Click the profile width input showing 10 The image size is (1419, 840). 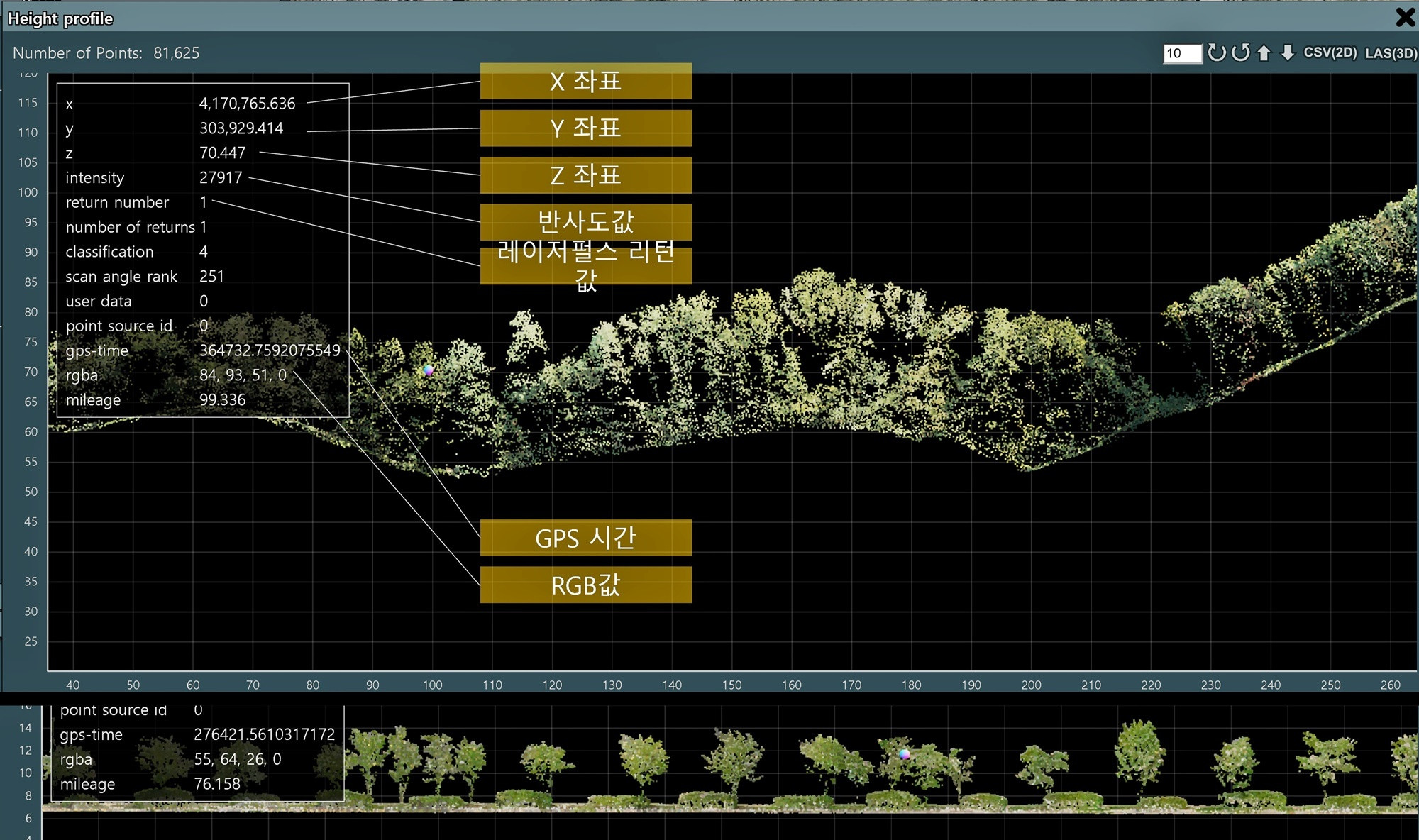click(1182, 53)
